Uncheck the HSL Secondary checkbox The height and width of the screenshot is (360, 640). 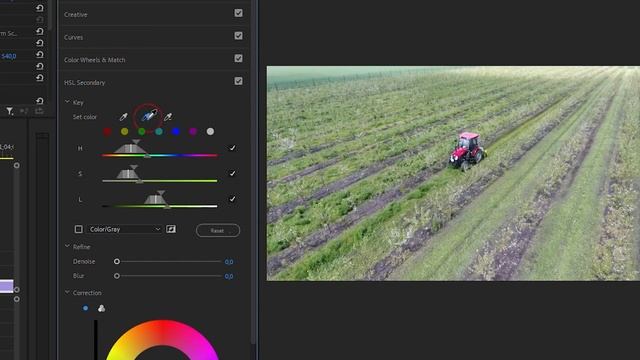(238, 81)
